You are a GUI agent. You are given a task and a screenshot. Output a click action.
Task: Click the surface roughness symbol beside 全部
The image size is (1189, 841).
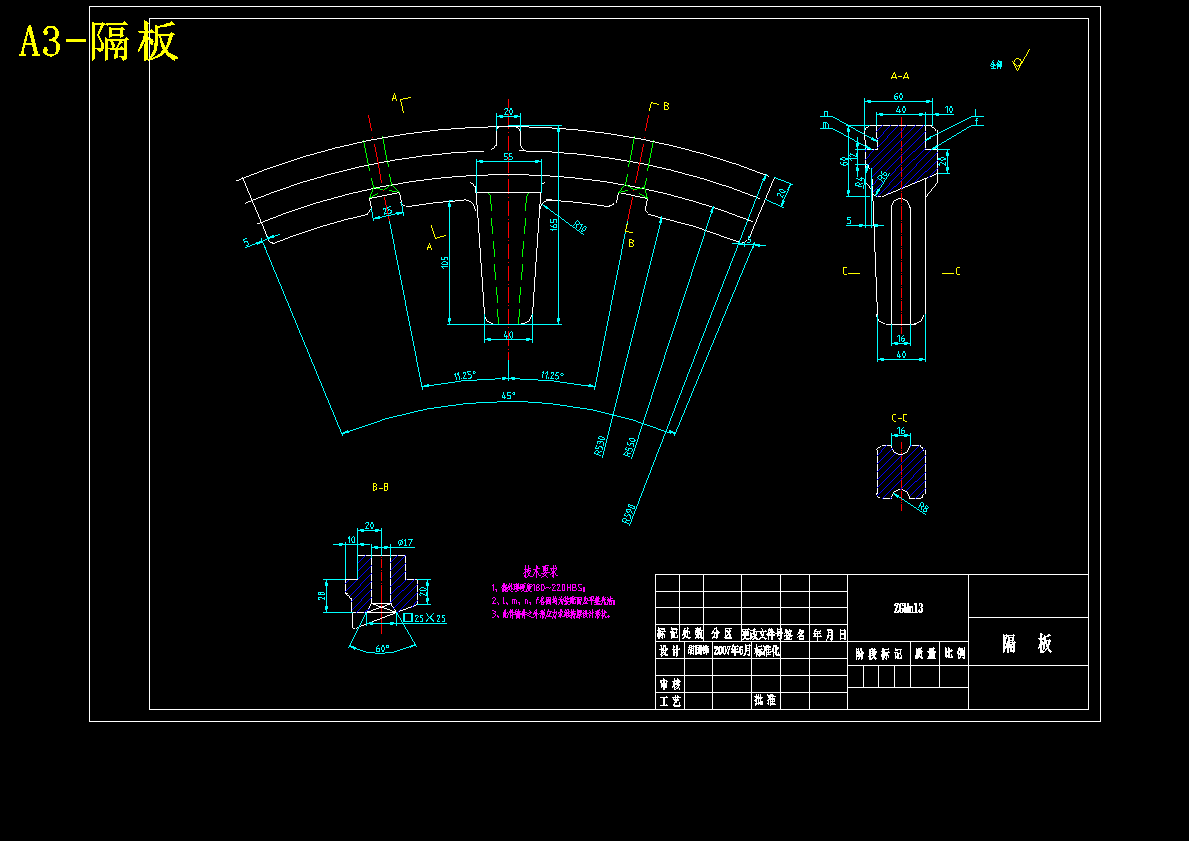pyautogui.click(x=1021, y=60)
